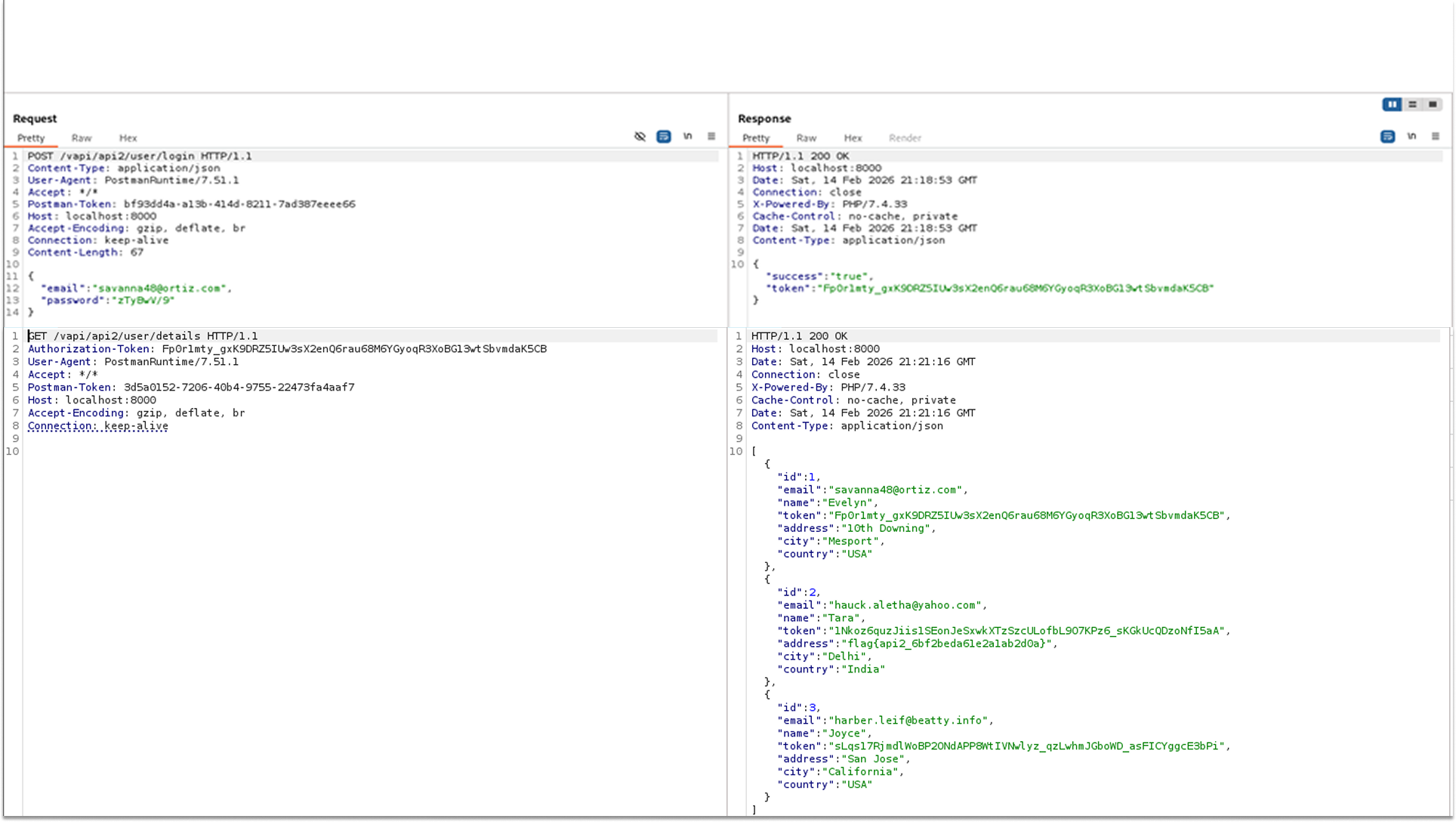Screen dimensions: 1456x822
Task: Open syntax highlighting options in Request panel
Action: click(663, 137)
